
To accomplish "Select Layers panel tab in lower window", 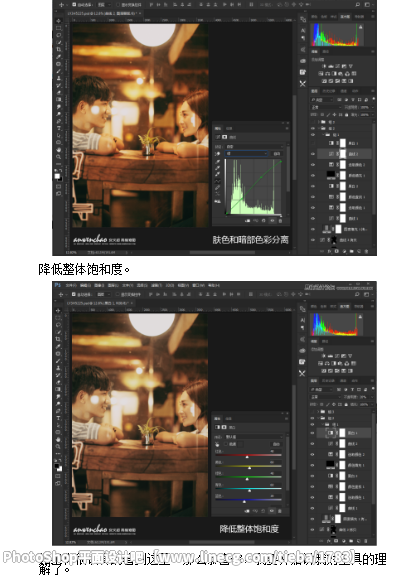I will click(x=314, y=381).
